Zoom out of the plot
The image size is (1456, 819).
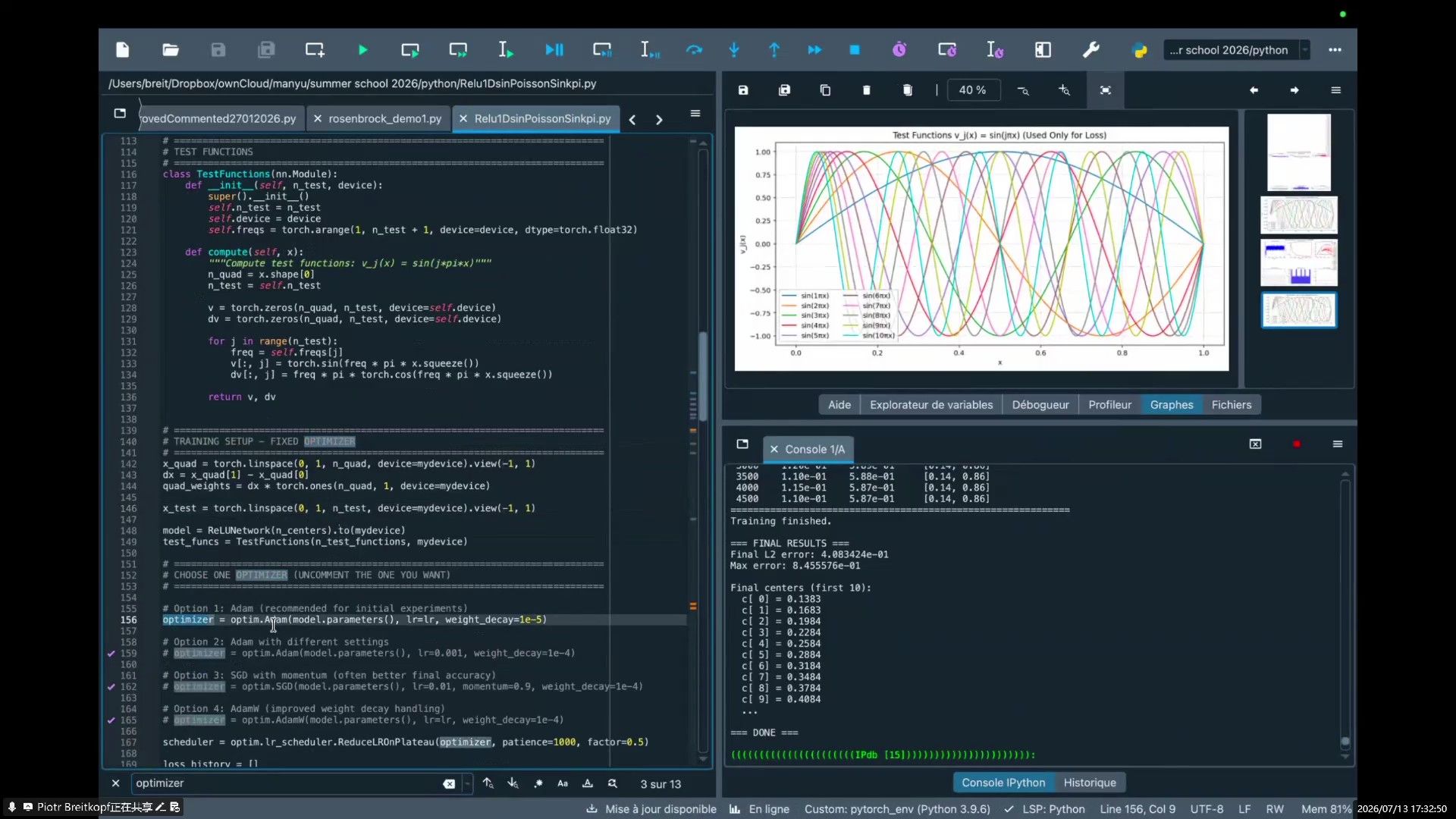point(1023,90)
